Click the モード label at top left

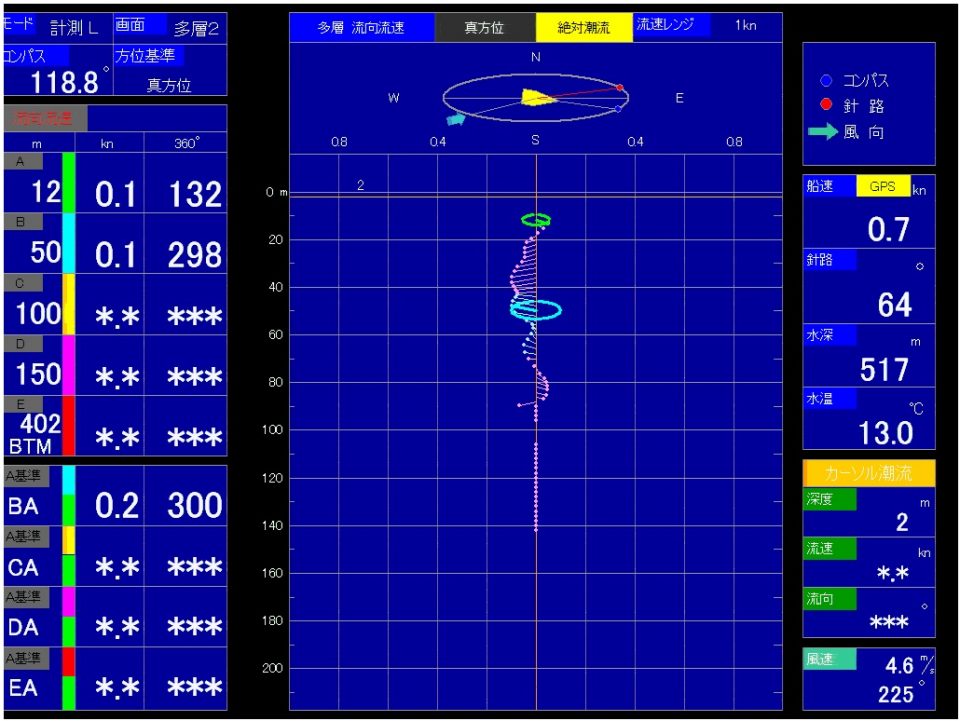(x=18, y=25)
